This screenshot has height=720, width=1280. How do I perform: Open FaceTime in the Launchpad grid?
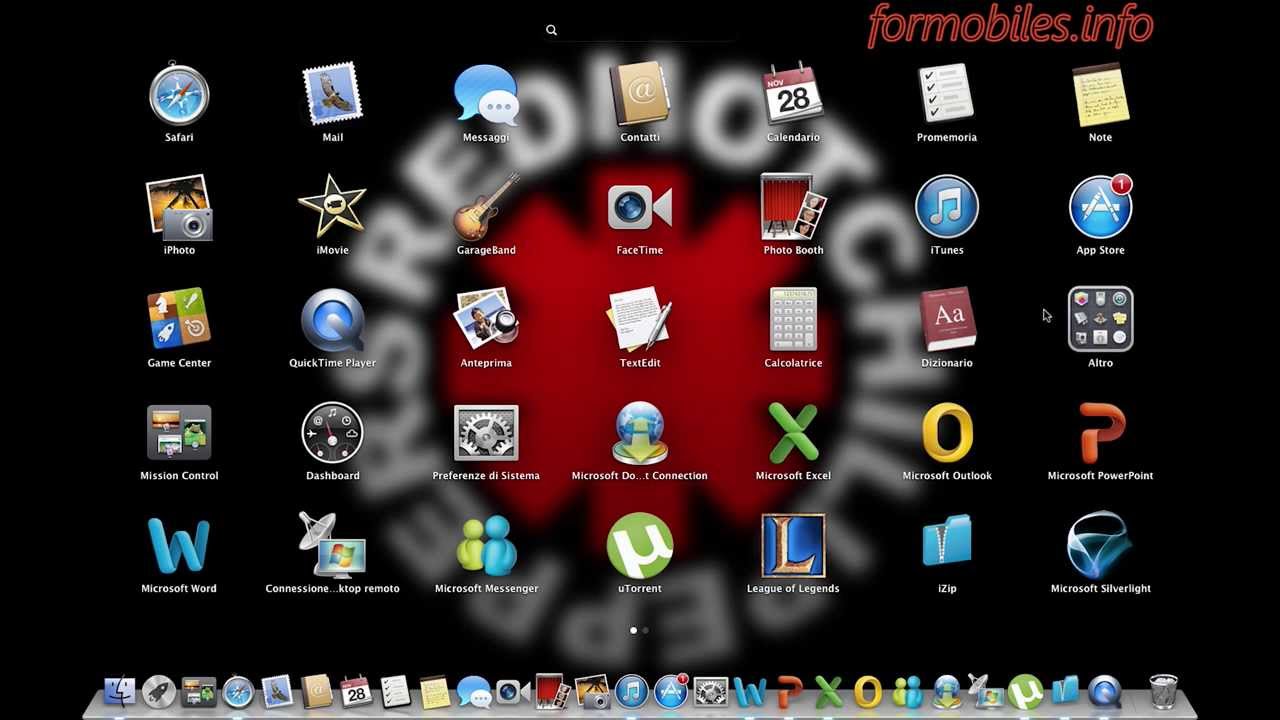pos(640,207)
